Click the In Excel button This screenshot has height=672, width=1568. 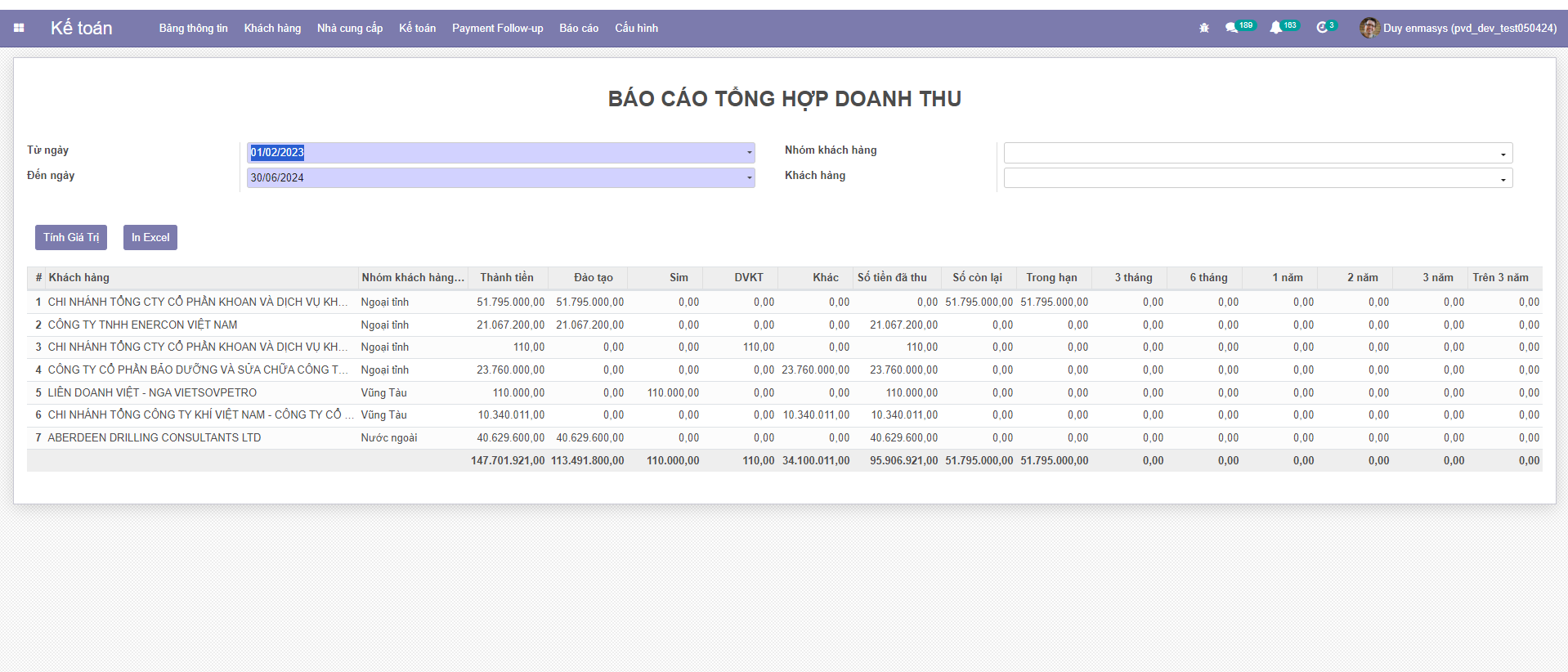tap(150, 237)
